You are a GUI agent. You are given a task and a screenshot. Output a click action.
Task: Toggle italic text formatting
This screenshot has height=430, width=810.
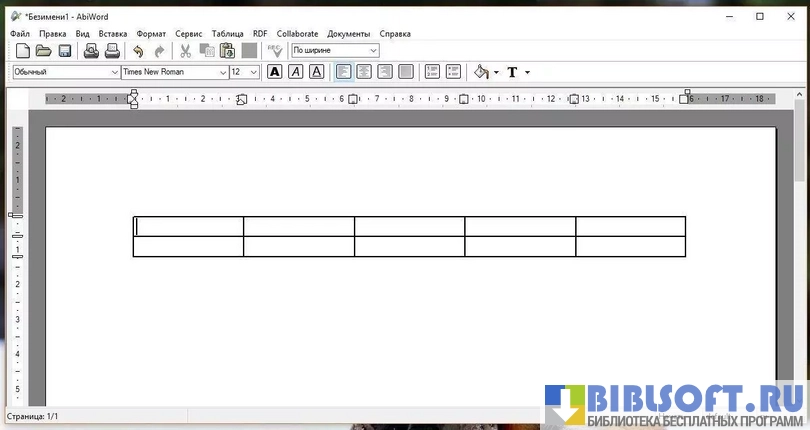[295, 72]
